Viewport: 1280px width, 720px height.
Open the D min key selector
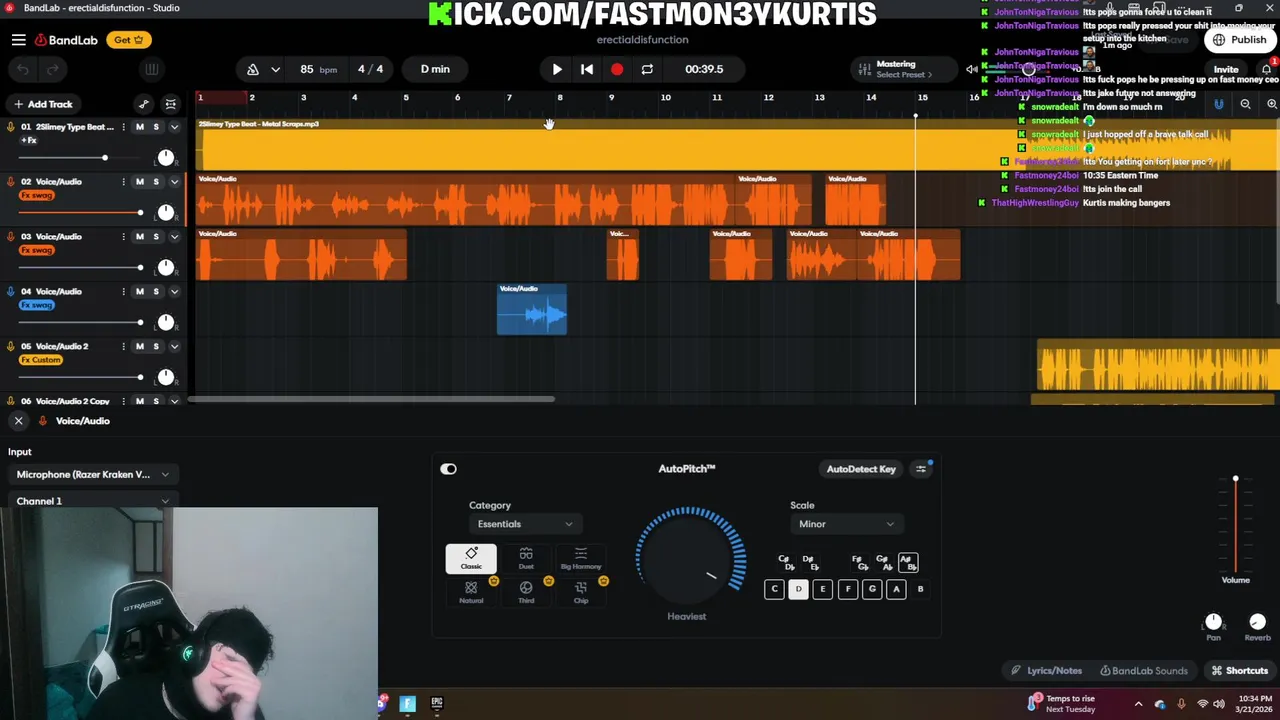click(x=435, y=69)
